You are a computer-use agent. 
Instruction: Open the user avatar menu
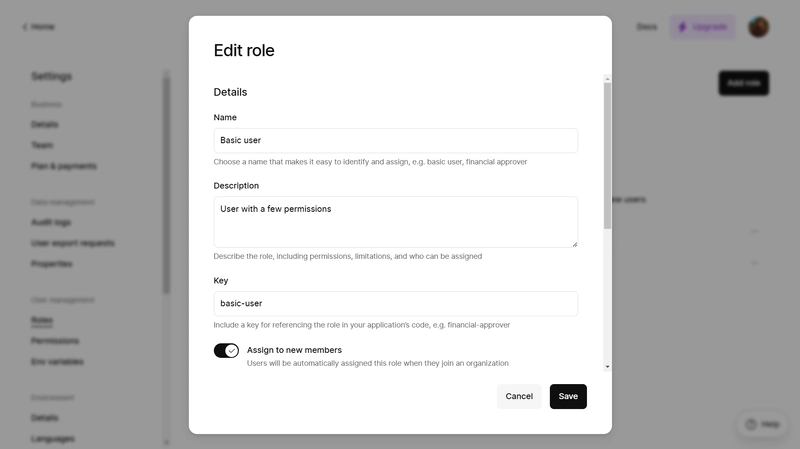(x=758, y=27)
